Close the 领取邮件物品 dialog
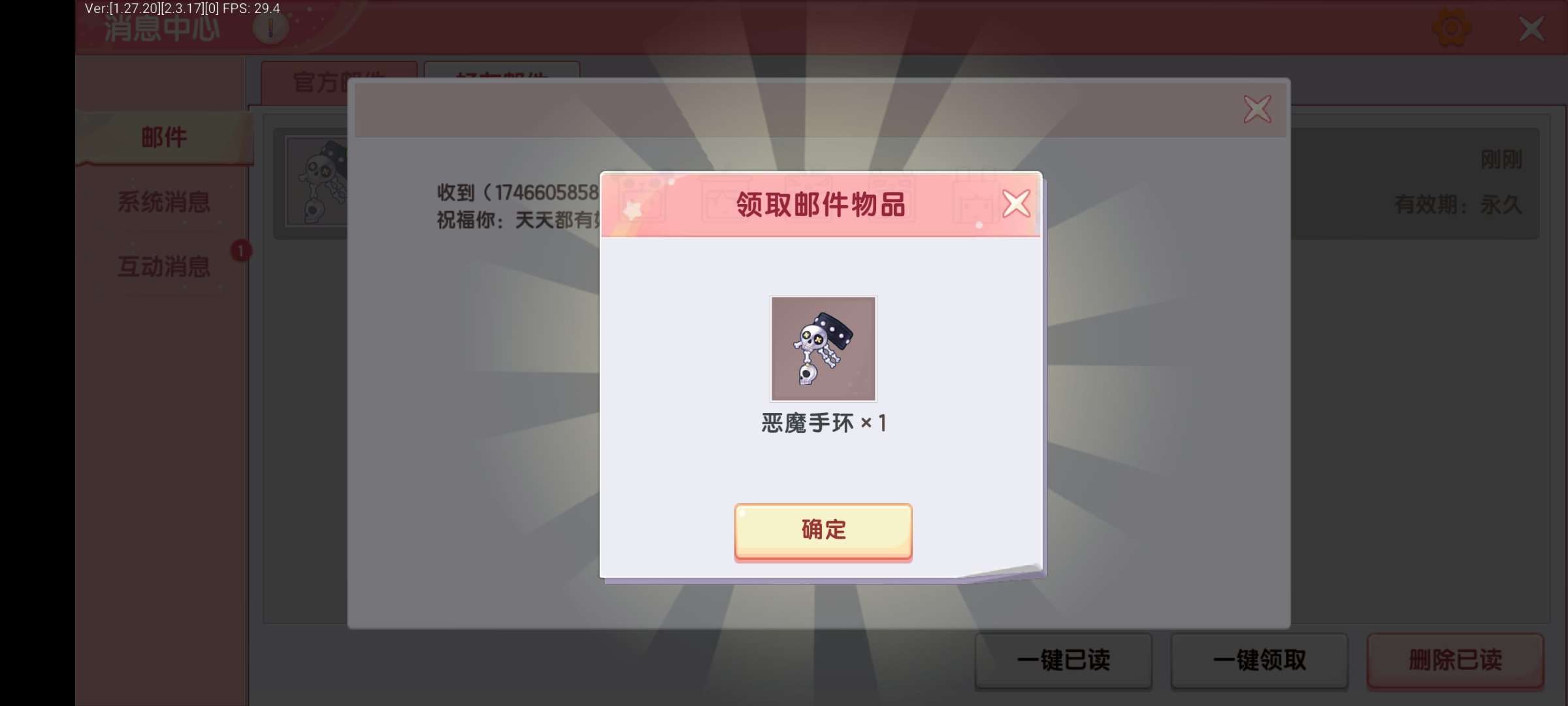Image resolution: width=1568 pixels, height=706 pixels. tap(1016, 204)
